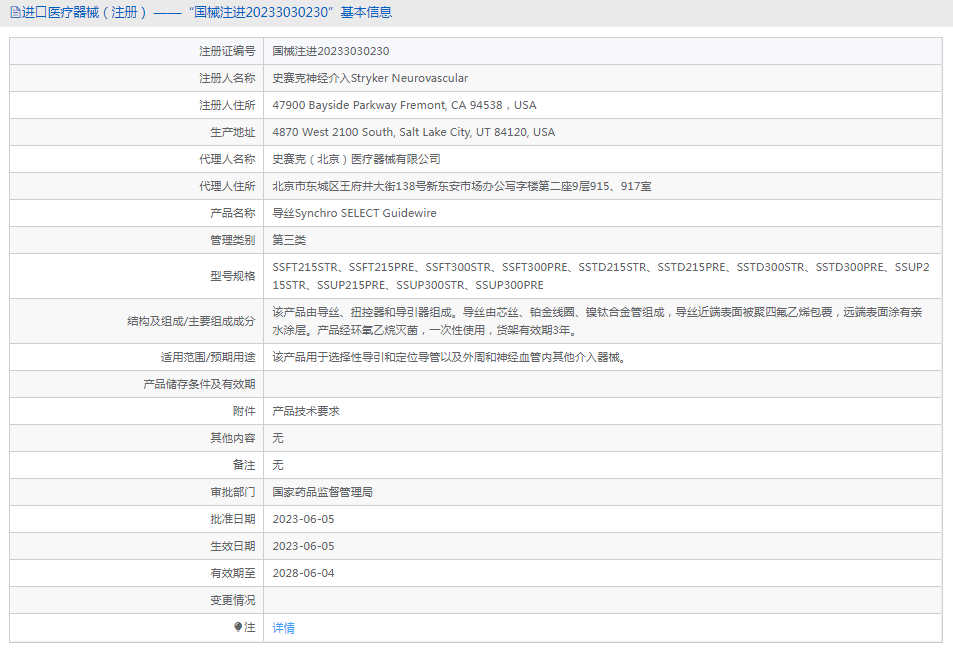
Task: Click the 代理人住所 label
Action: [x=227, y=186]
